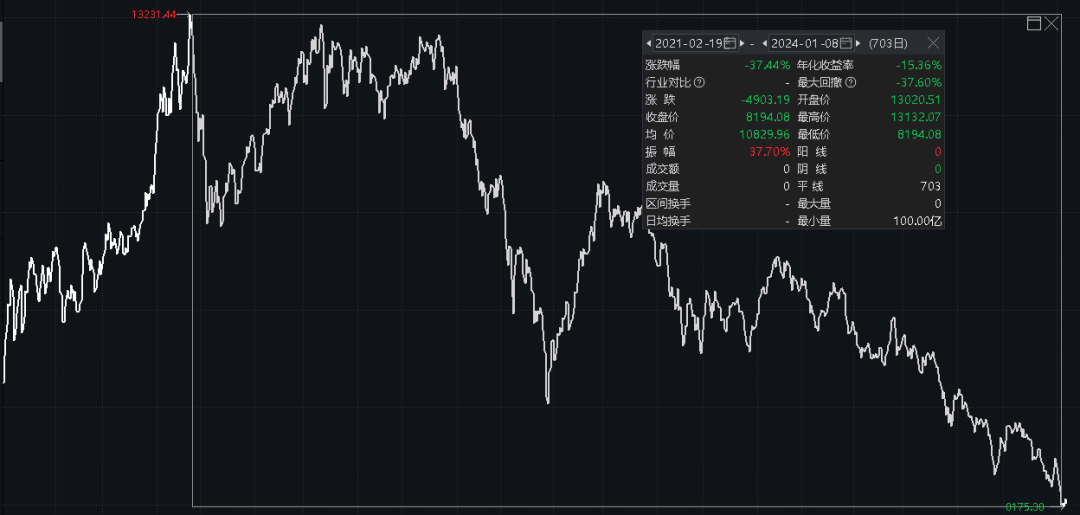The width and height of the screenshot is (1080, 515).
Task: Click the 振幅 value 37.70%
Action: click(768, 151)
